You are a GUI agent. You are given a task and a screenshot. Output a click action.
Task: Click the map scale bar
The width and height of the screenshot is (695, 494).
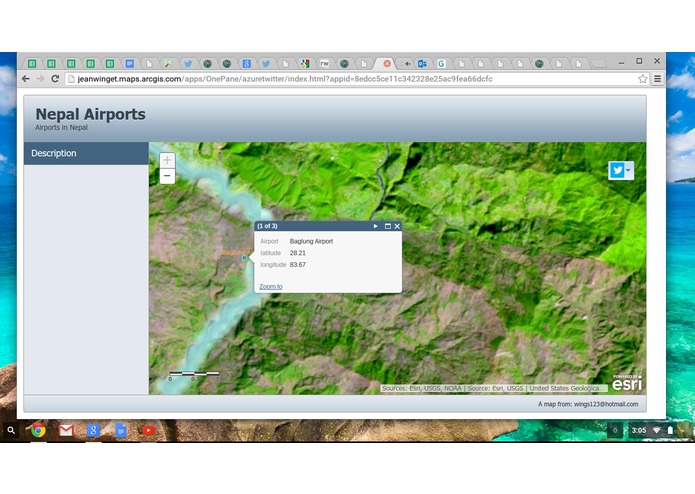click(194, 376)
